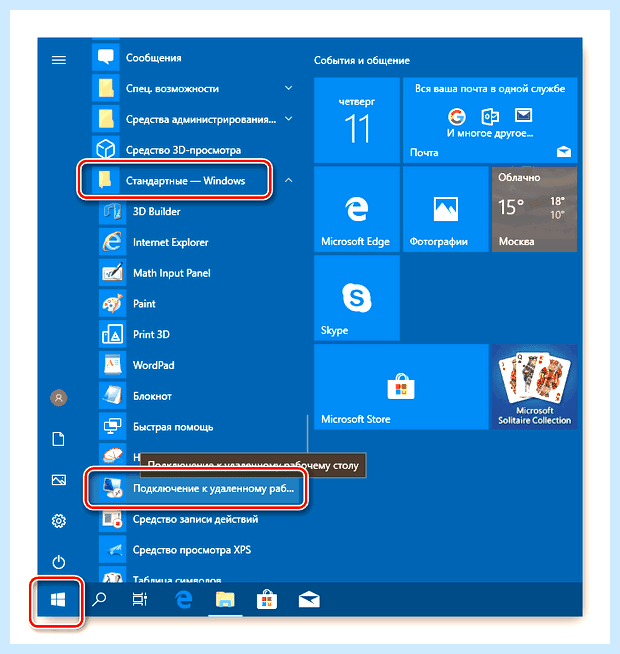Viewport: 620px width, 654px height.
Task: Launch Быстрая помощь
Action: tap(198, 427)
